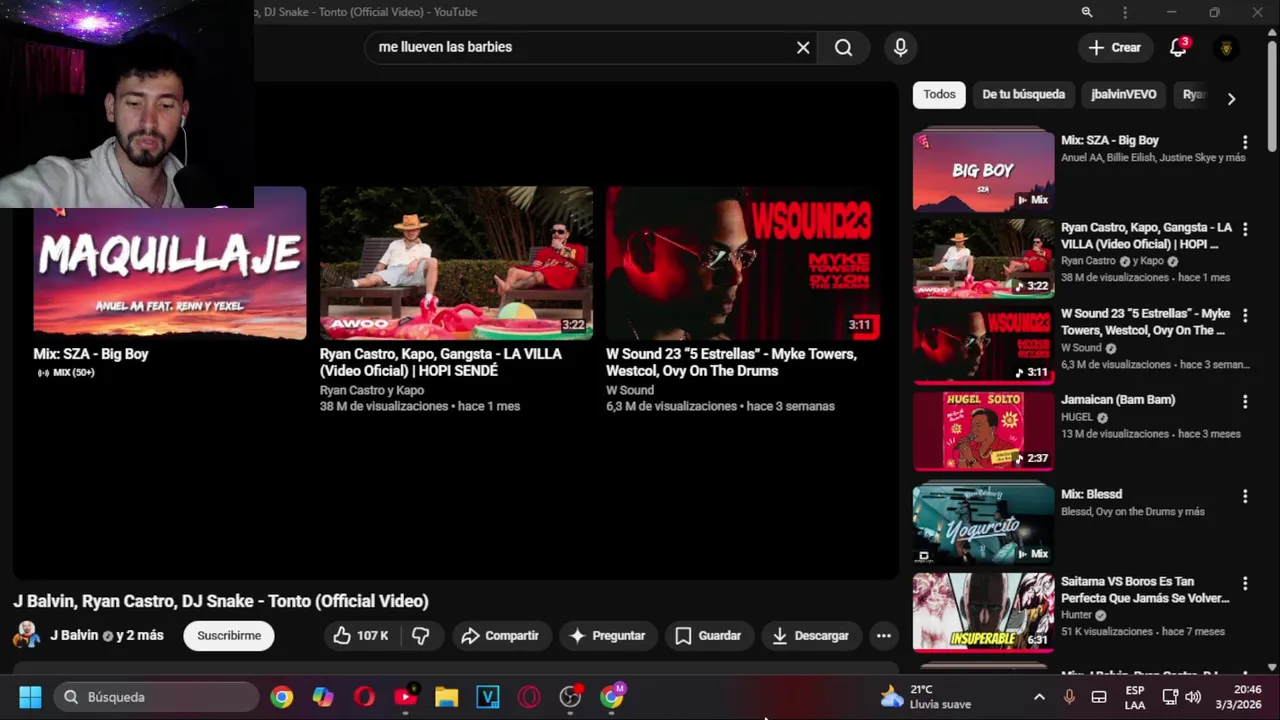The image size is (1280, 720).
Task: Open the Crear menu
Action: coord(1114,47)
